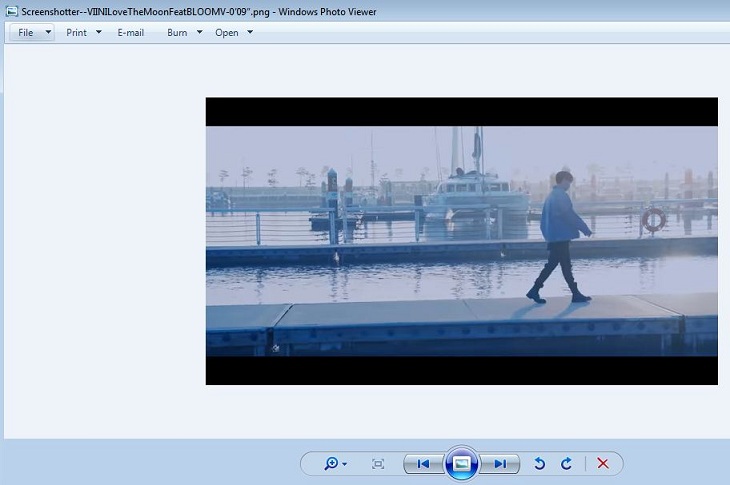Click the E-mail menu item
Image resolution: width=730 pixels, height=485 pixels.
130,33
